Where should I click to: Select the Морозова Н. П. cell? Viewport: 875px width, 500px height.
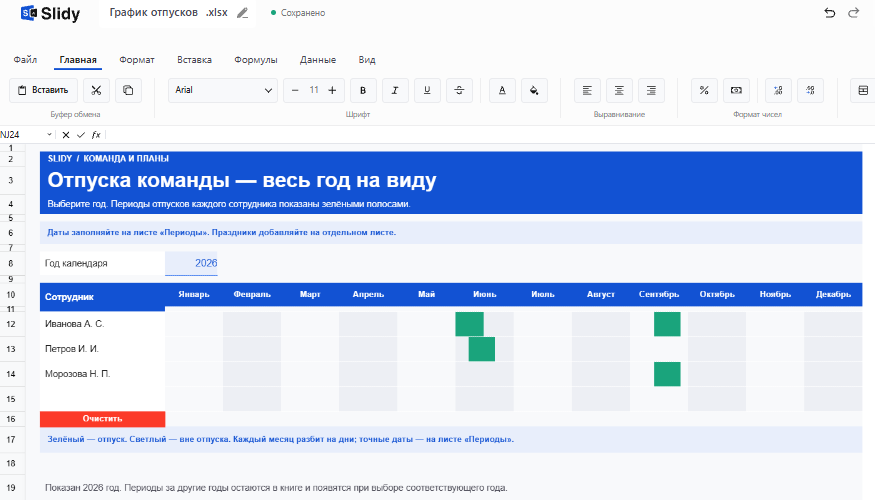103,374
